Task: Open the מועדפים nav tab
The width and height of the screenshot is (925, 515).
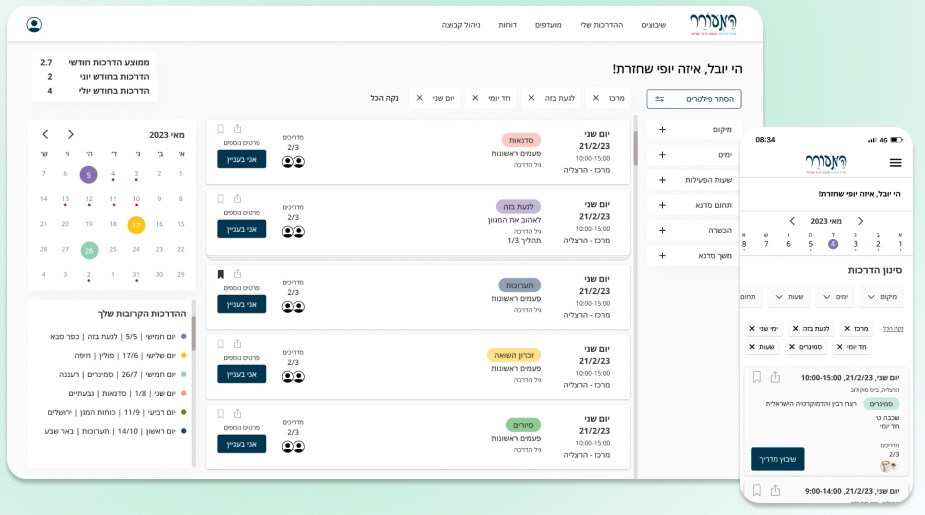Action: click(548, 25)
